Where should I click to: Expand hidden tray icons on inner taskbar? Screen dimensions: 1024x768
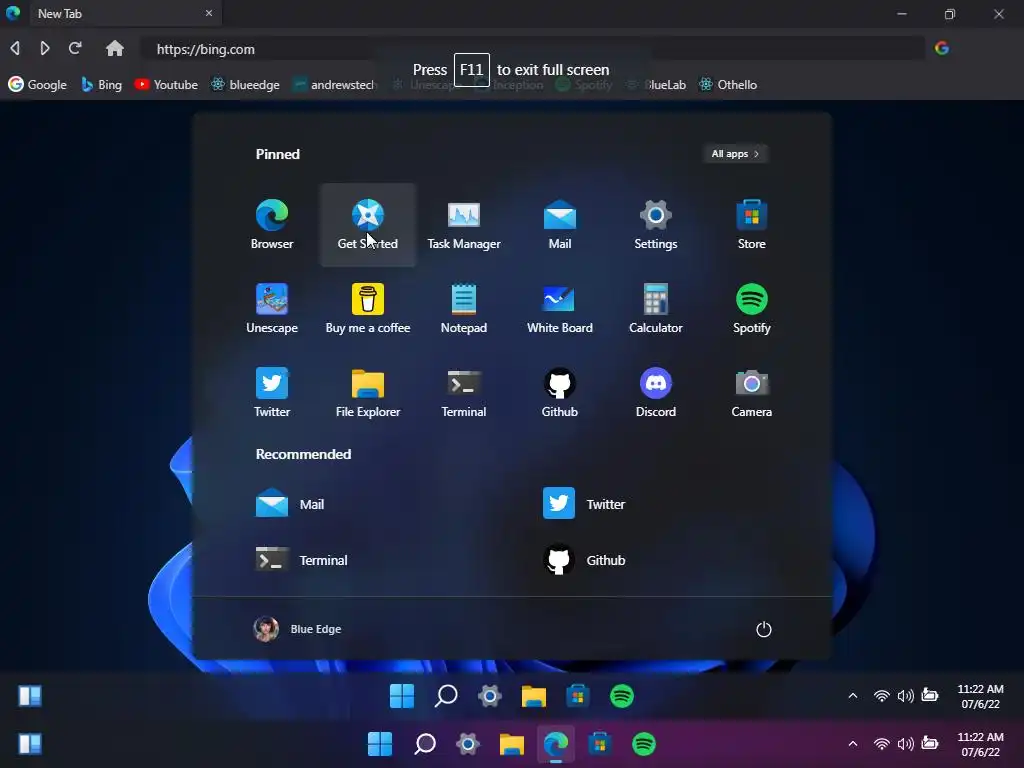[x=852, y=696]
